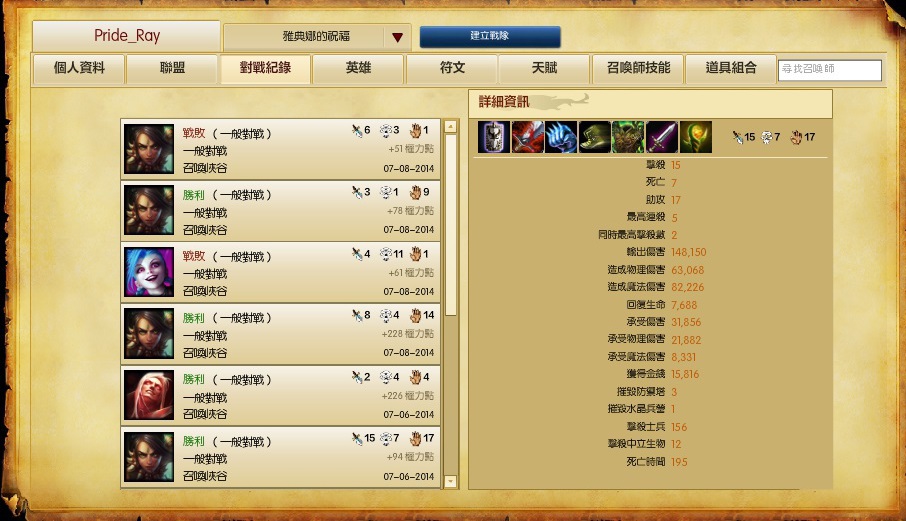This screenshot has width=906, height=521.
Task: Click the match list scroll up arrow
Action: (x=451, y=126)
